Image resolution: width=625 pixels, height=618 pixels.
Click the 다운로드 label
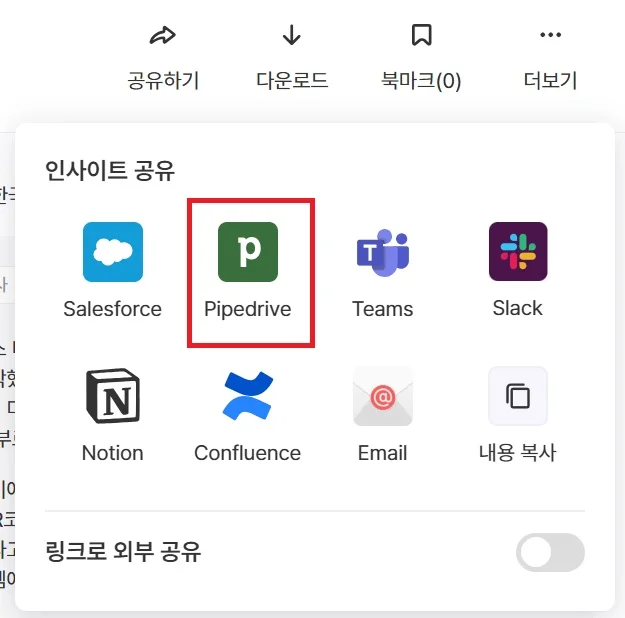pyautogui.click(x=292, y=80)
